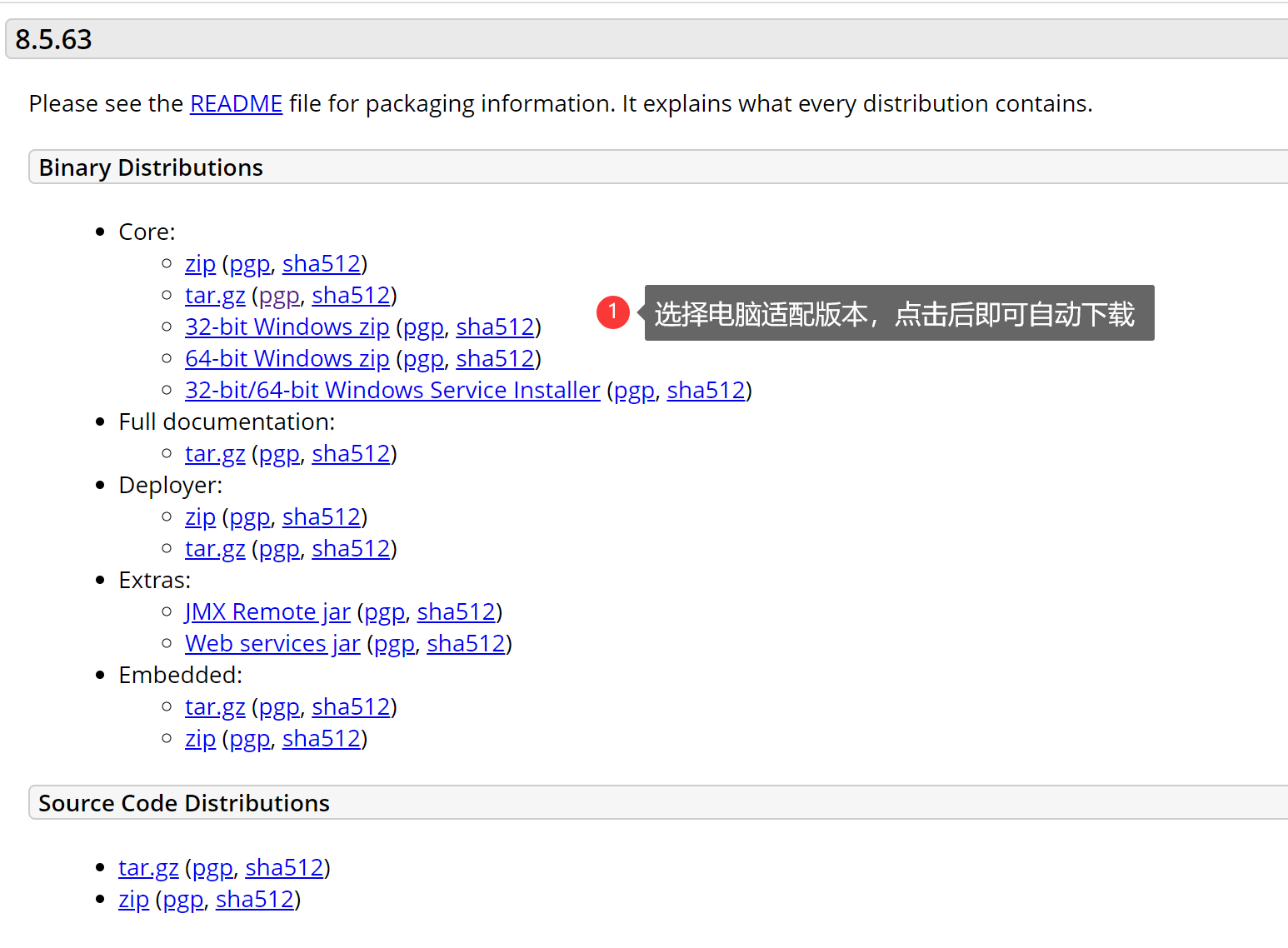Download the source code tar.gz
Screen dimensions: 1288x948
click(148, 868)
